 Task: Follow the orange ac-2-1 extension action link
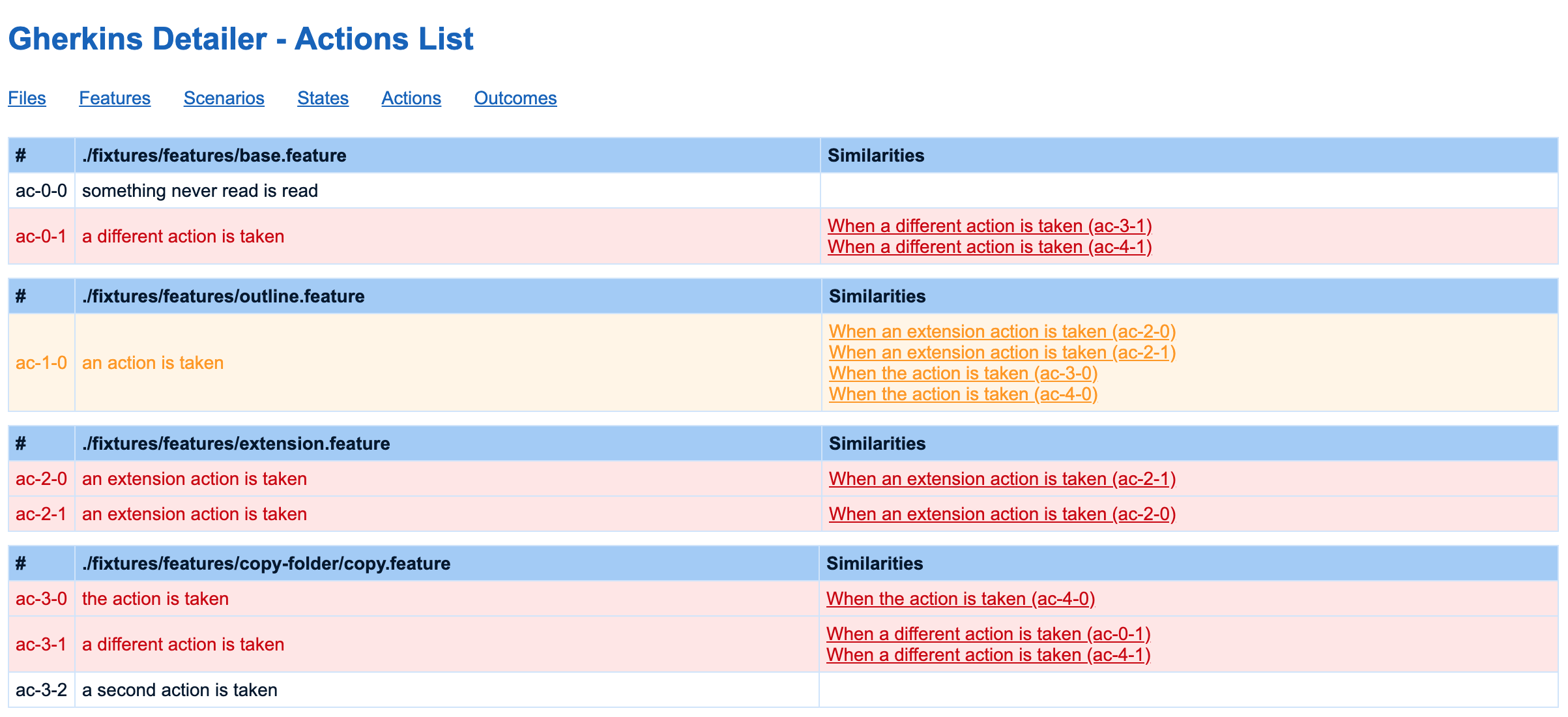pyautogui.click(x=1002, y=352)
